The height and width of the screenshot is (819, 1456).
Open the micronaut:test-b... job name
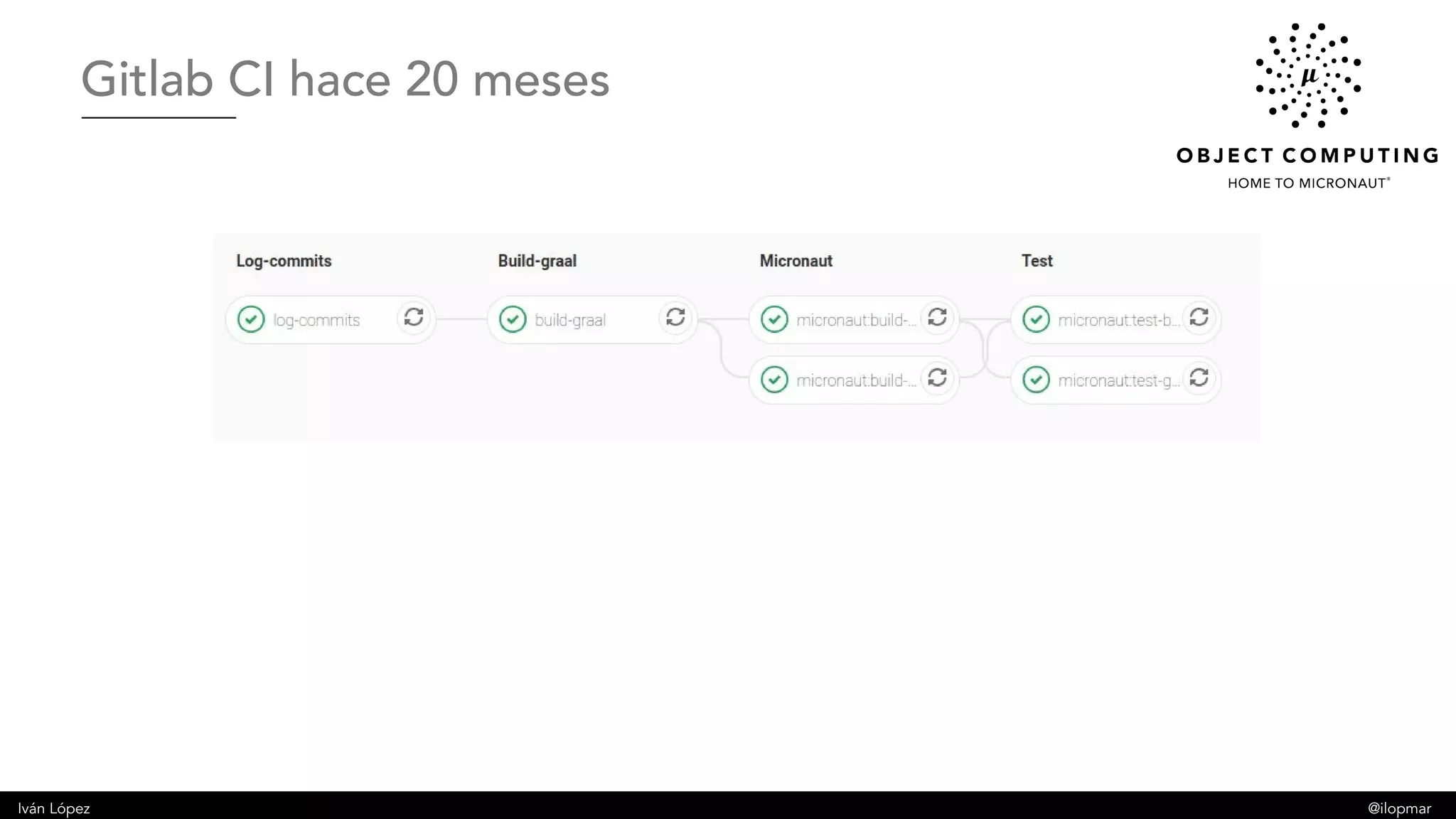coord(1119,321)
